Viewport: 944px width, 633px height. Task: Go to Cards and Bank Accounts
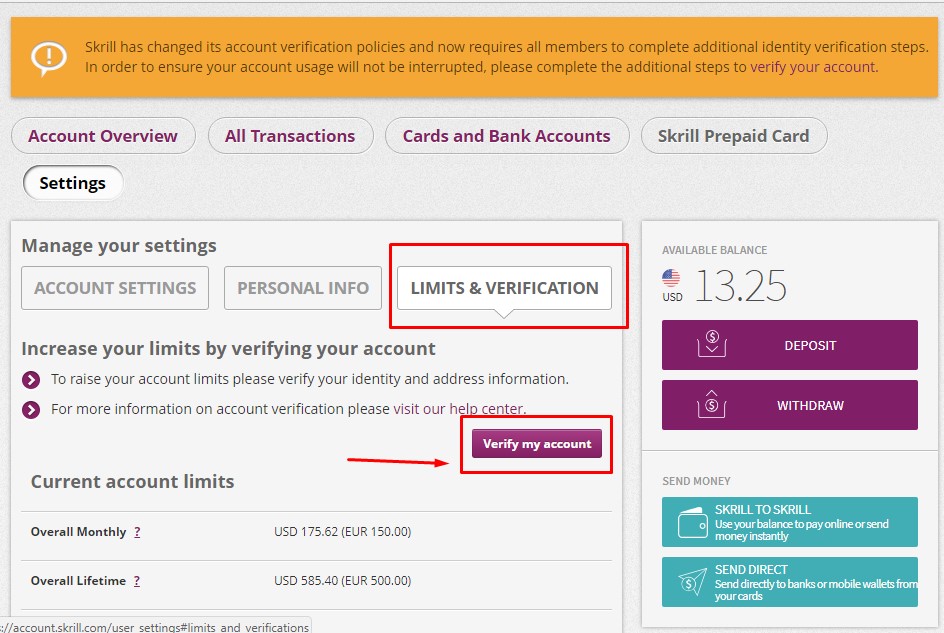pyautogui.click(x=506, y=136)
